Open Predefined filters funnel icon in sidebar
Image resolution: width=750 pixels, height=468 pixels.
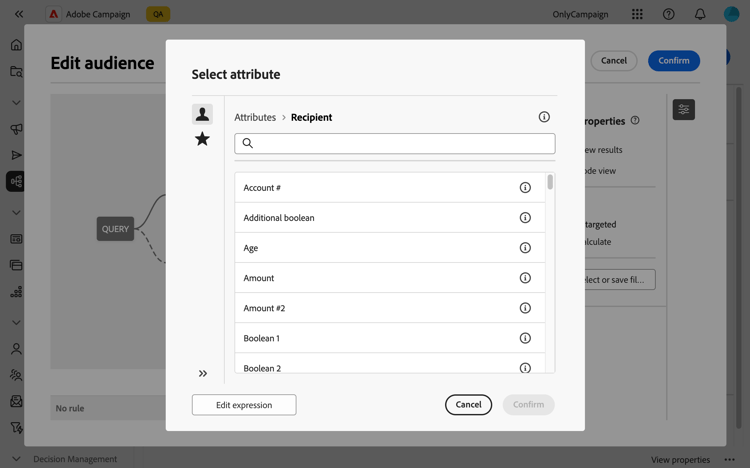pos(16,427)
